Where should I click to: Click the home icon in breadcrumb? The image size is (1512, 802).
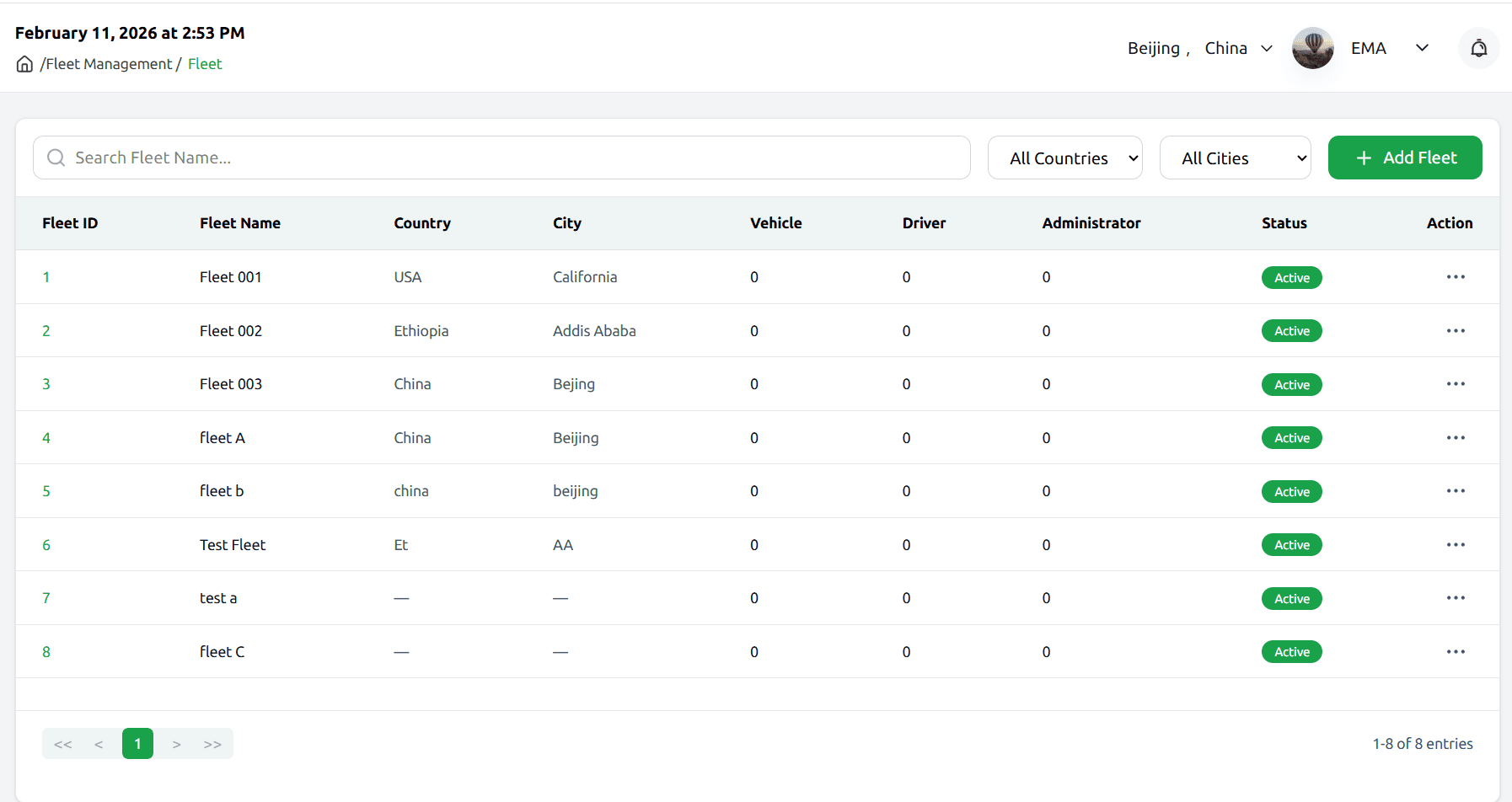click(24, 64)
